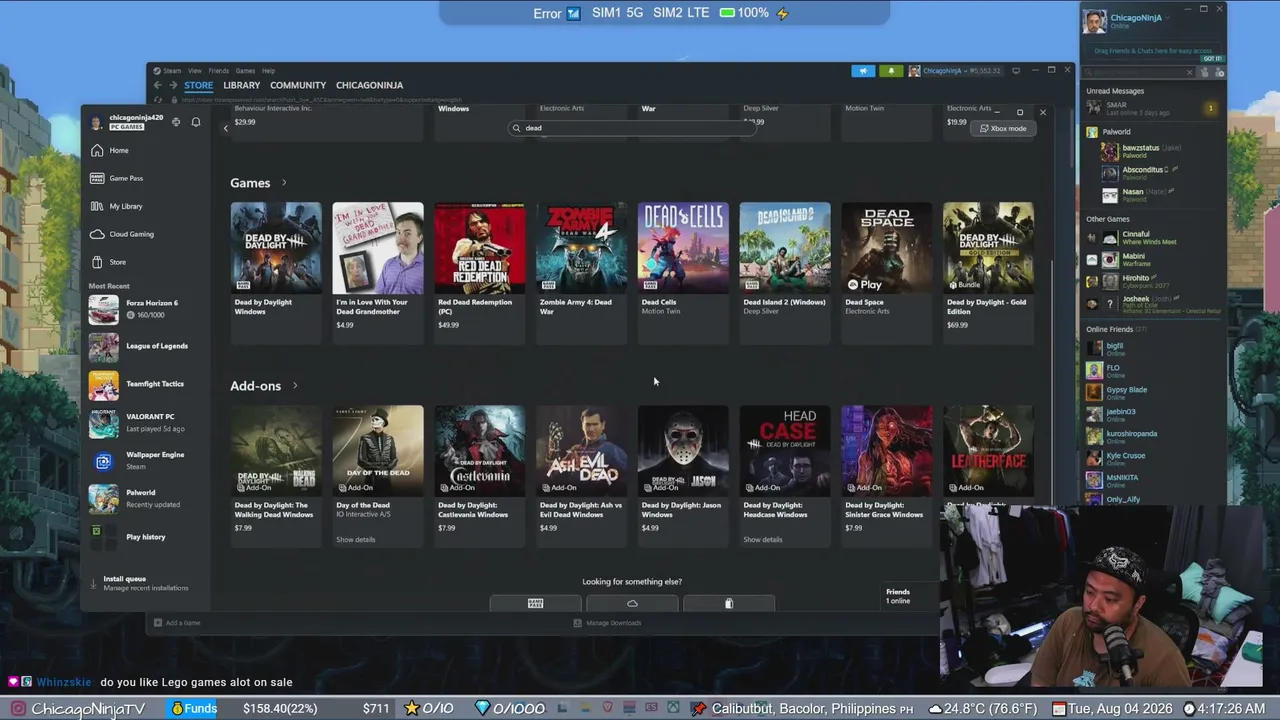Open Wallpaper Engine from recent list

point(145,460)
